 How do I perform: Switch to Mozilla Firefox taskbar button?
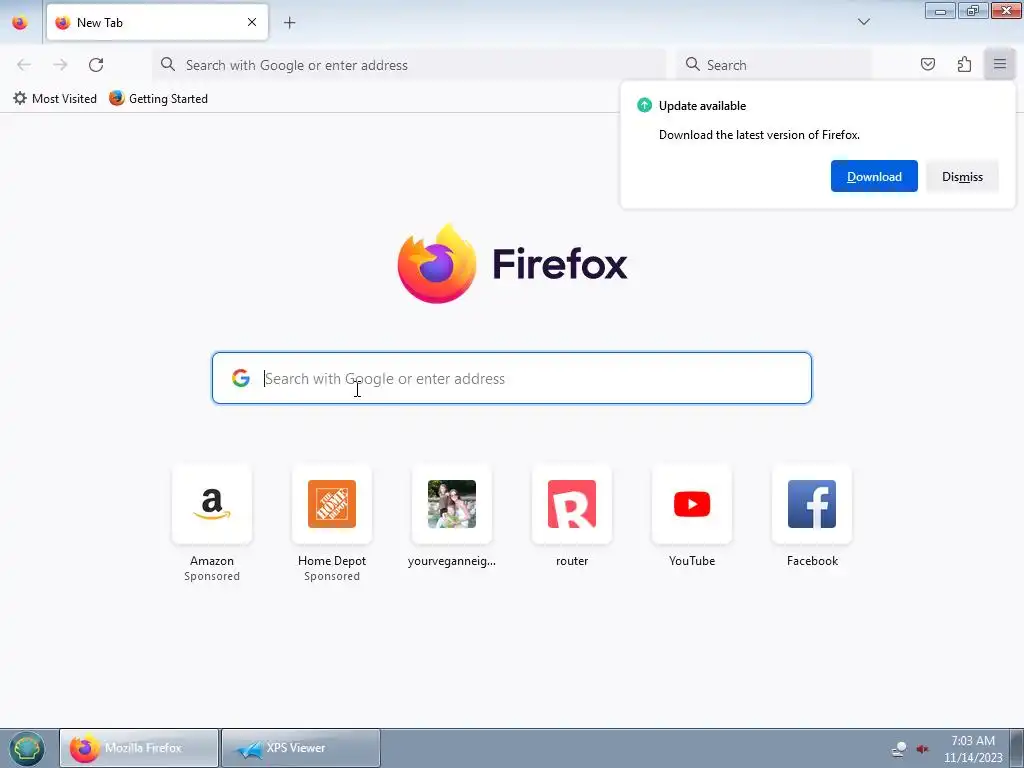pos(139,748)
